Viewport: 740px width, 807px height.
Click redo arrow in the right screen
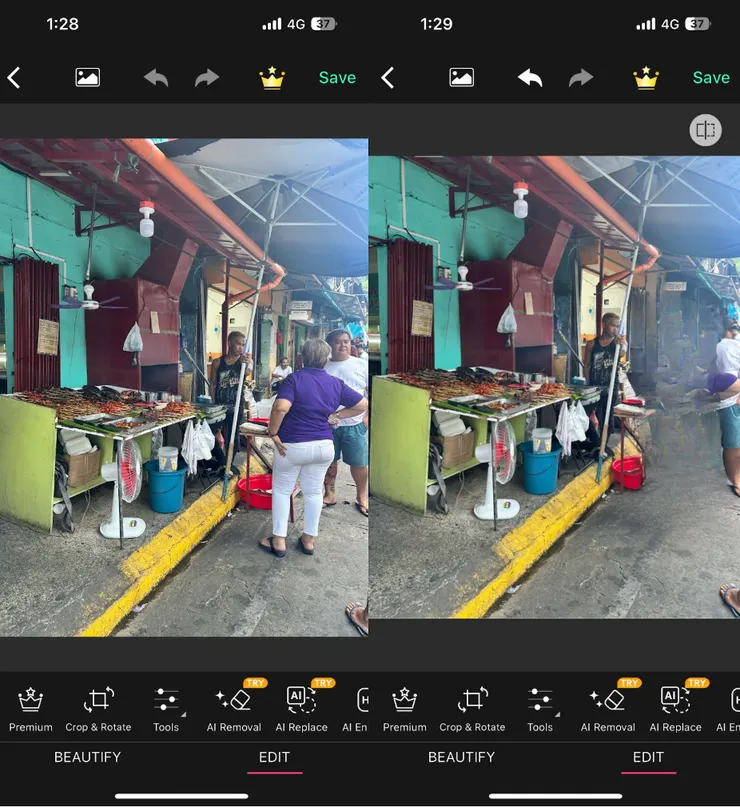click(581, 78)
